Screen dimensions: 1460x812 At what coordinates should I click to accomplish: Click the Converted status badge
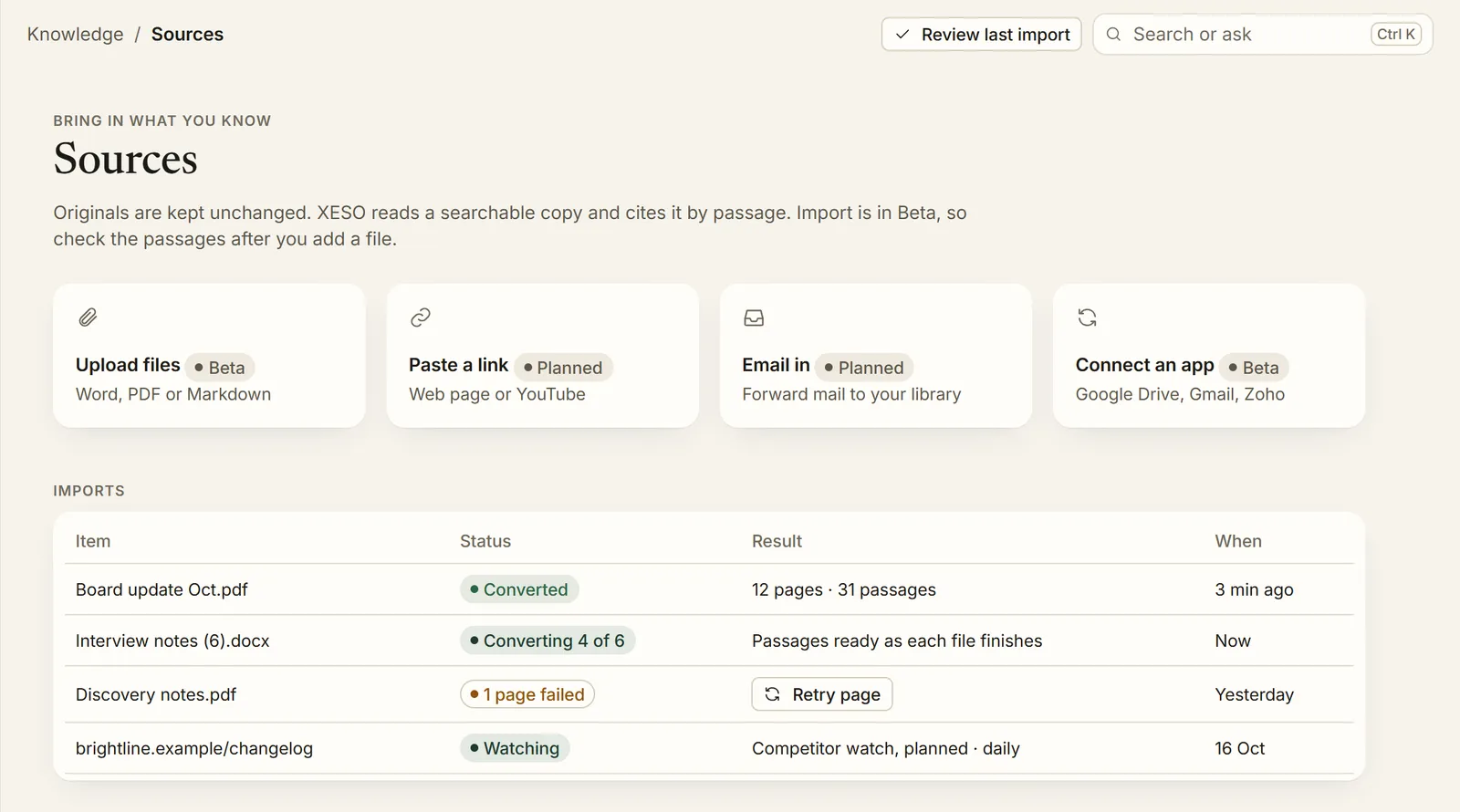coord(519,589)
